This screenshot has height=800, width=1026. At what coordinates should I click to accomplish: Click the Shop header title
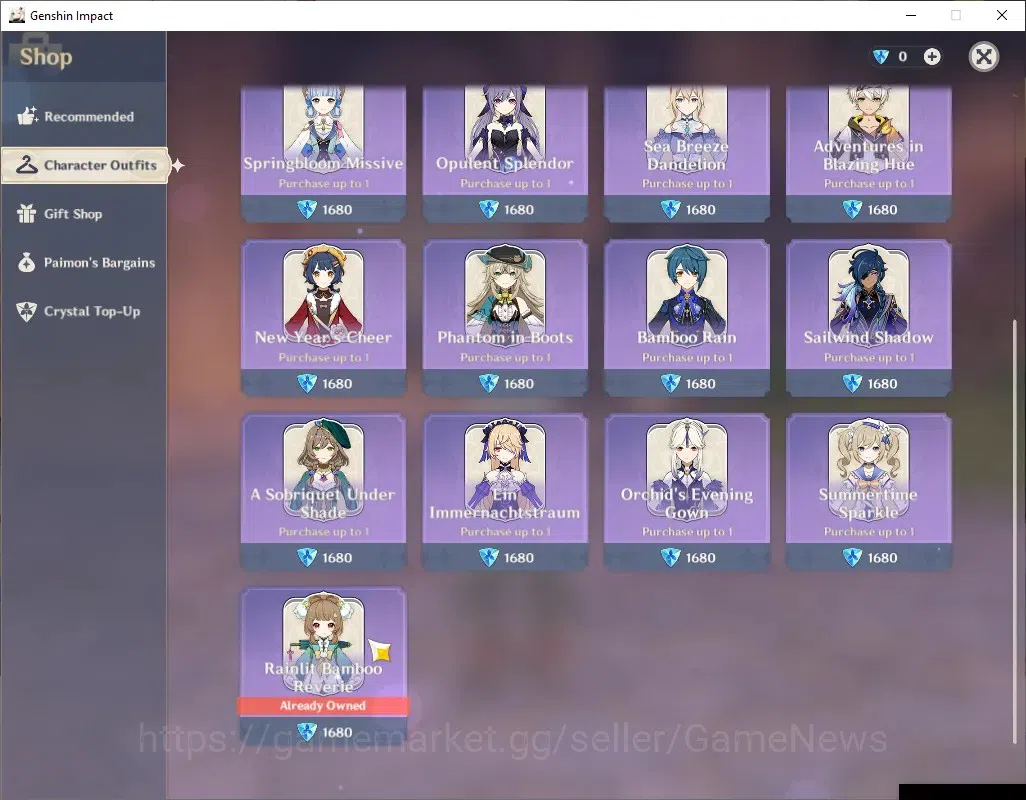(46, 57)
